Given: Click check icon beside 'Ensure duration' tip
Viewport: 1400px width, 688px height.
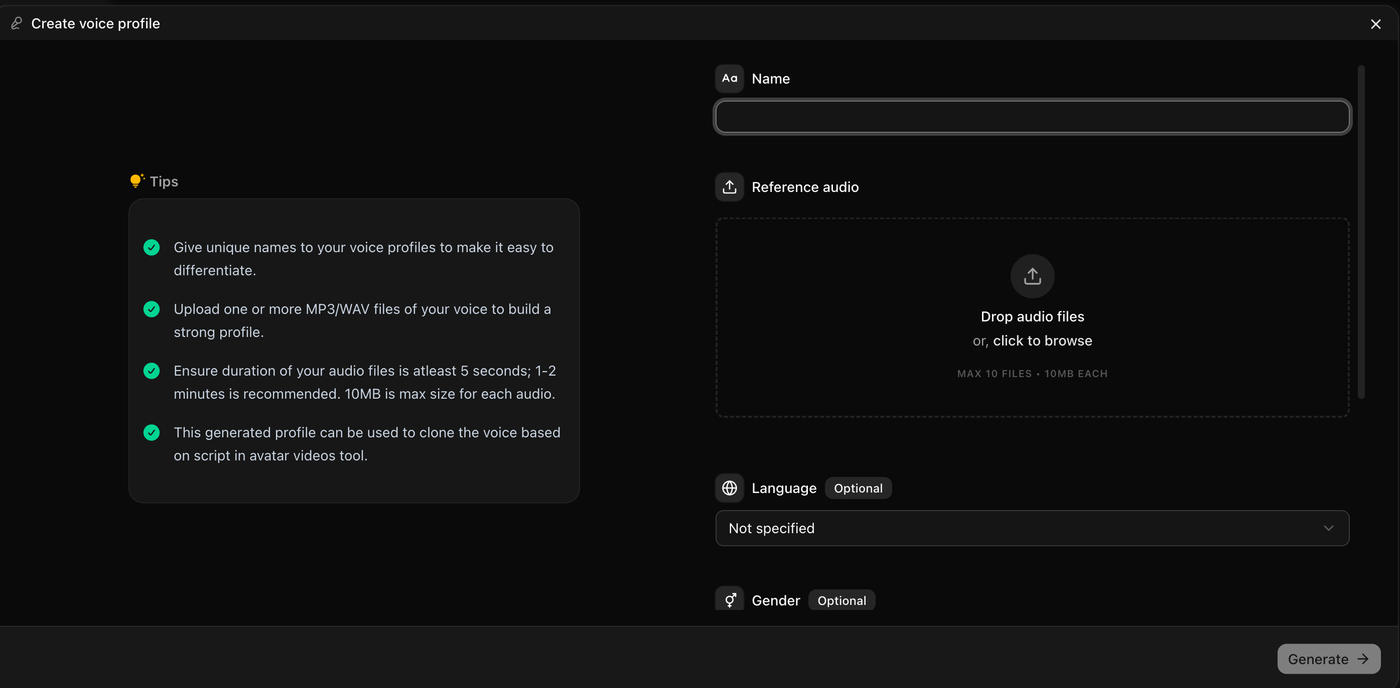Looking at the screenshot, I should pyautogui.click(x=151, y=371).
